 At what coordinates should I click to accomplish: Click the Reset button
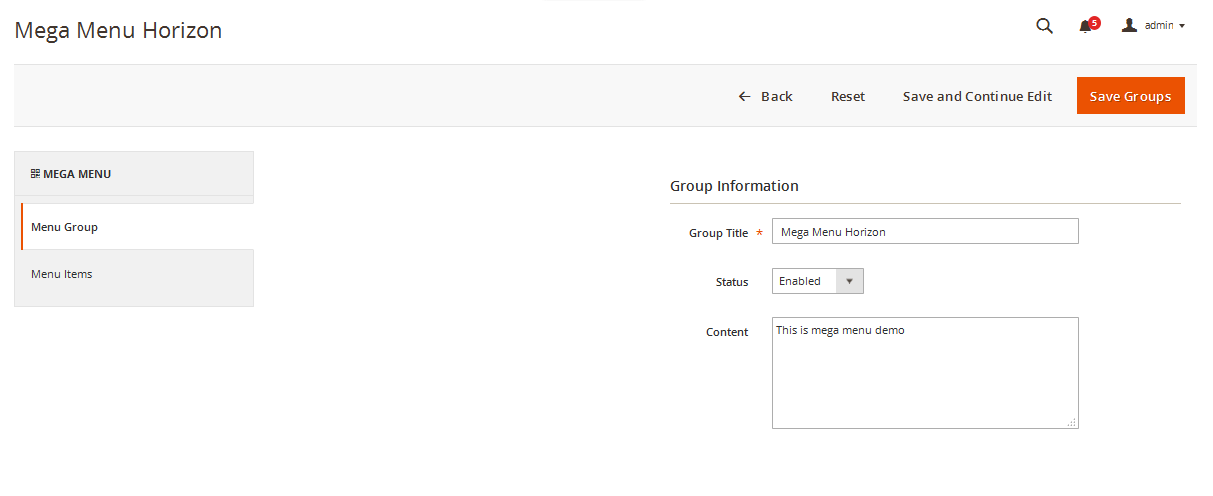[x=848, y=96]
